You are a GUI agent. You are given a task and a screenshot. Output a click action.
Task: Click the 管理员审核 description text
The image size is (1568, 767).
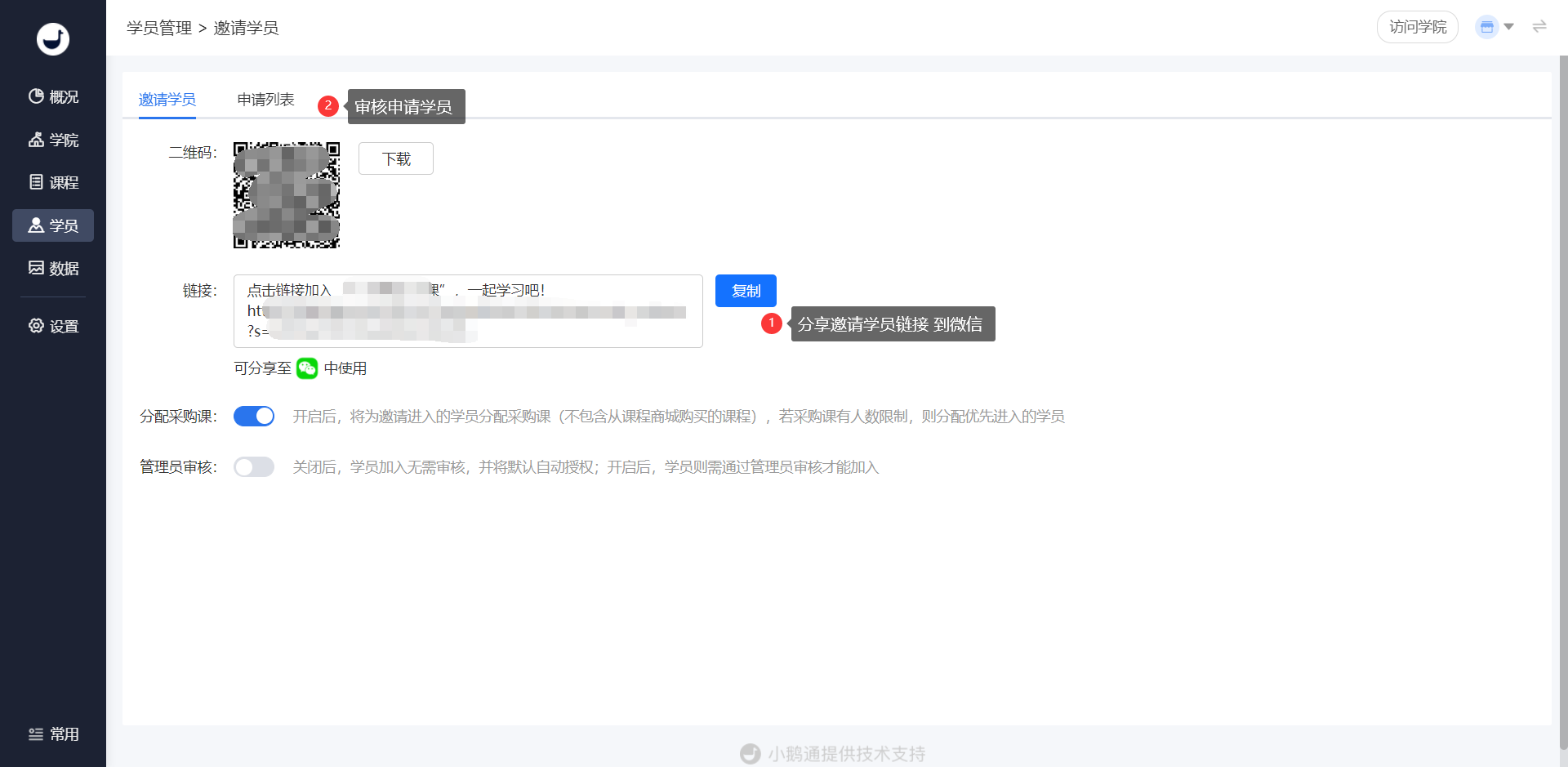click(586, 467)
